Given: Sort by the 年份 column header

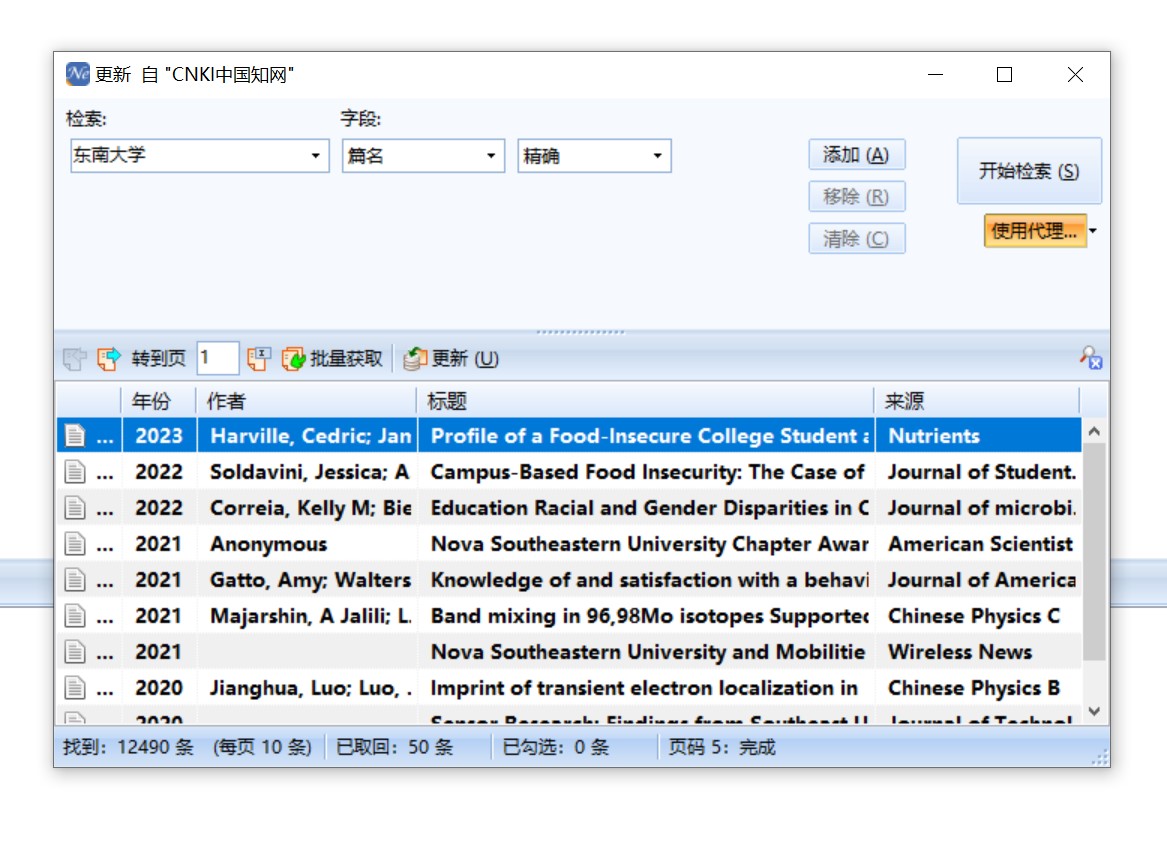Looking at the screenshot, I should (159, 401).
